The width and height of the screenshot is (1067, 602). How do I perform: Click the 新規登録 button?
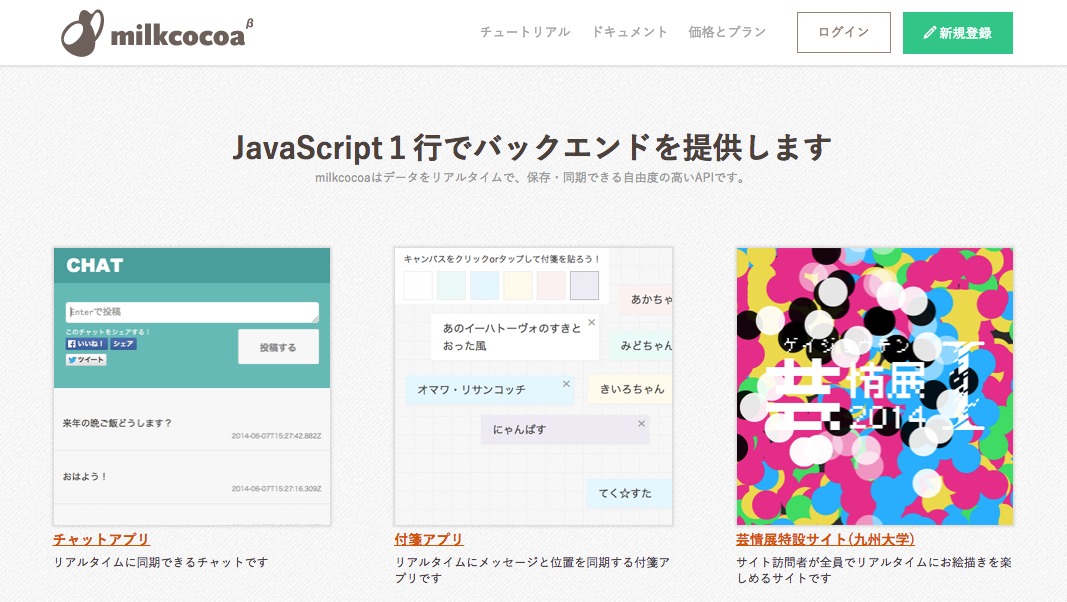(957, 33)
